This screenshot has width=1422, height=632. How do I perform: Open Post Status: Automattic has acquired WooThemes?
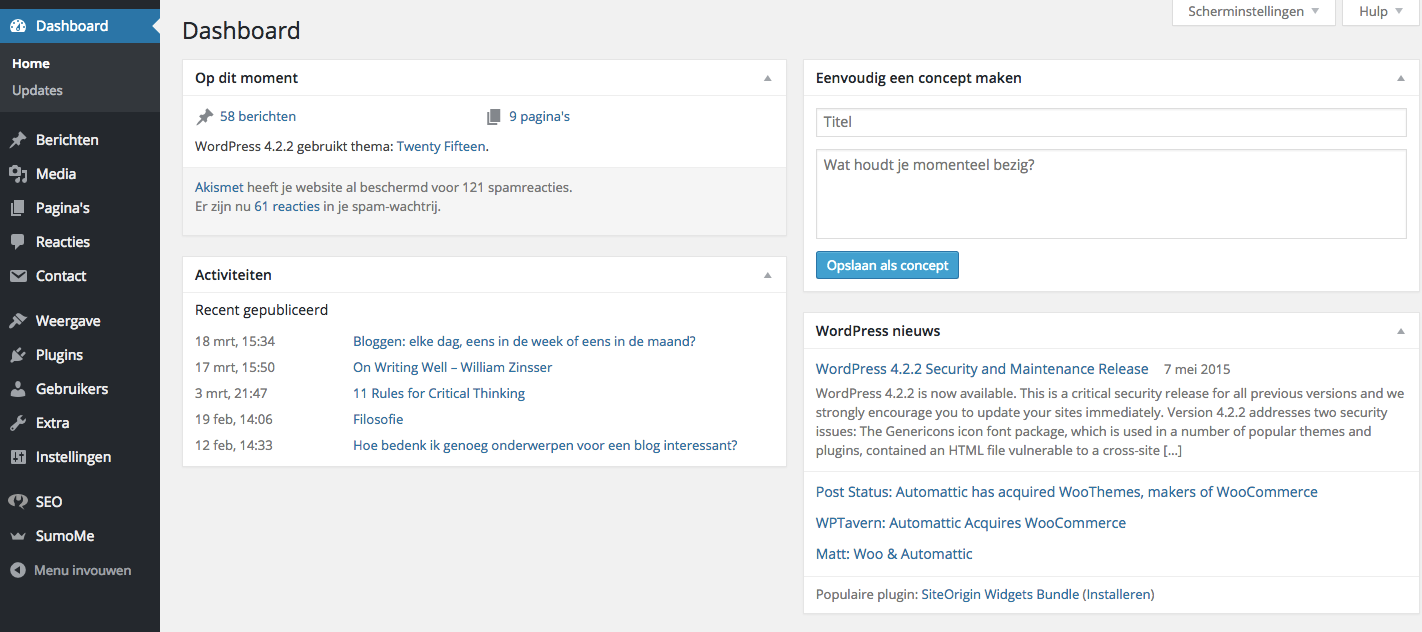1067,492
